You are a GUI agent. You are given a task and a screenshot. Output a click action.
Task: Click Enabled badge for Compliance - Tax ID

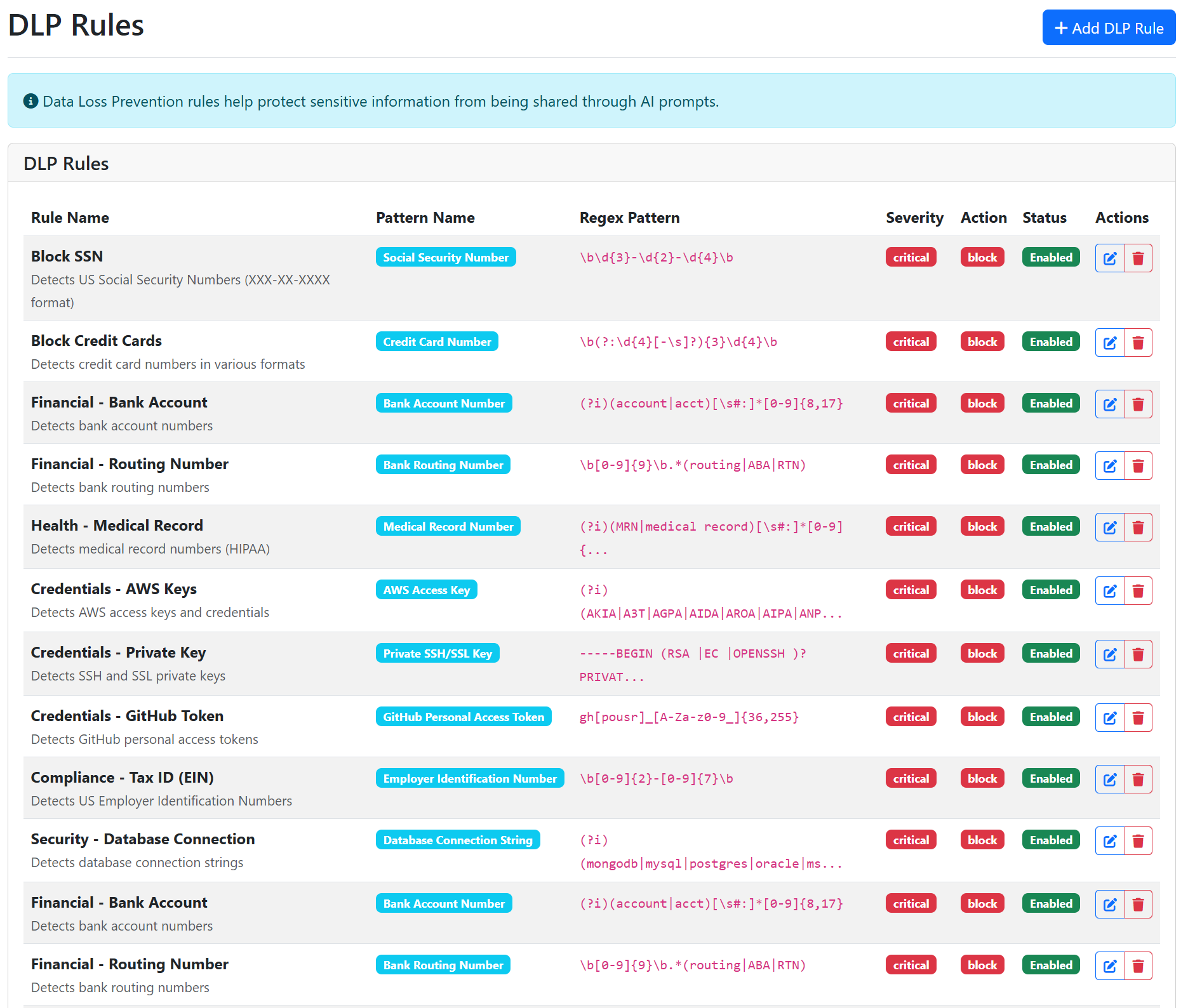click(1050, 778)
